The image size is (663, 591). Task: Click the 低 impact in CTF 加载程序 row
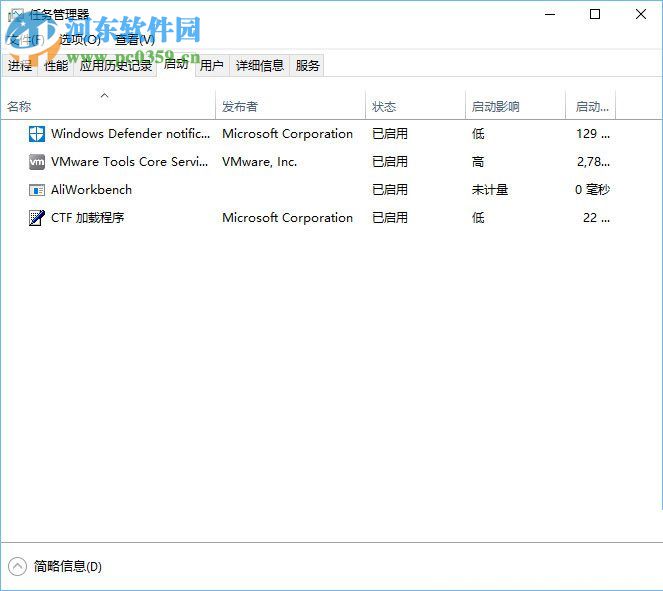tap(478, 218)
